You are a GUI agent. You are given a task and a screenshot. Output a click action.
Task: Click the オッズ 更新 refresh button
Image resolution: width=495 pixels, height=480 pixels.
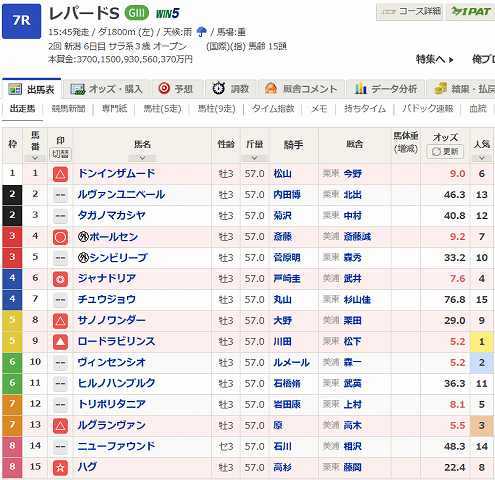point(445,152)
